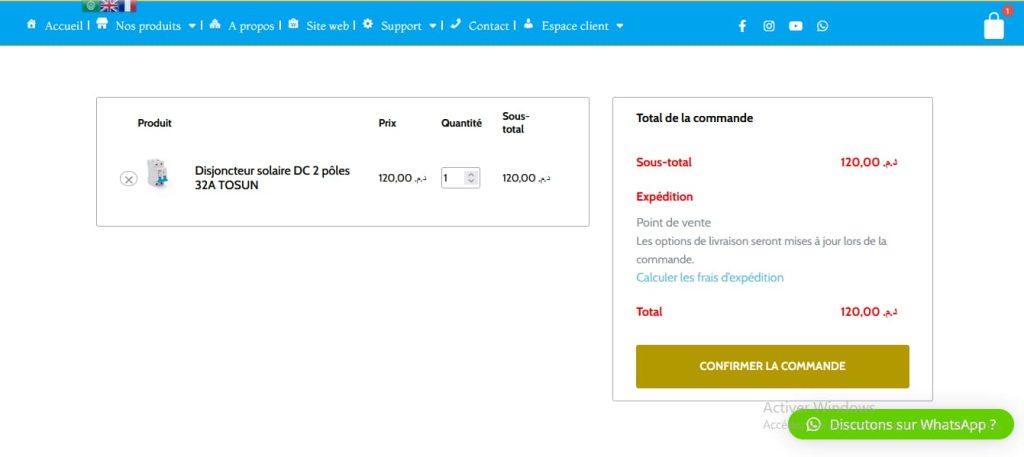
Task: Select the English UK flag
Action: [109, 6]
